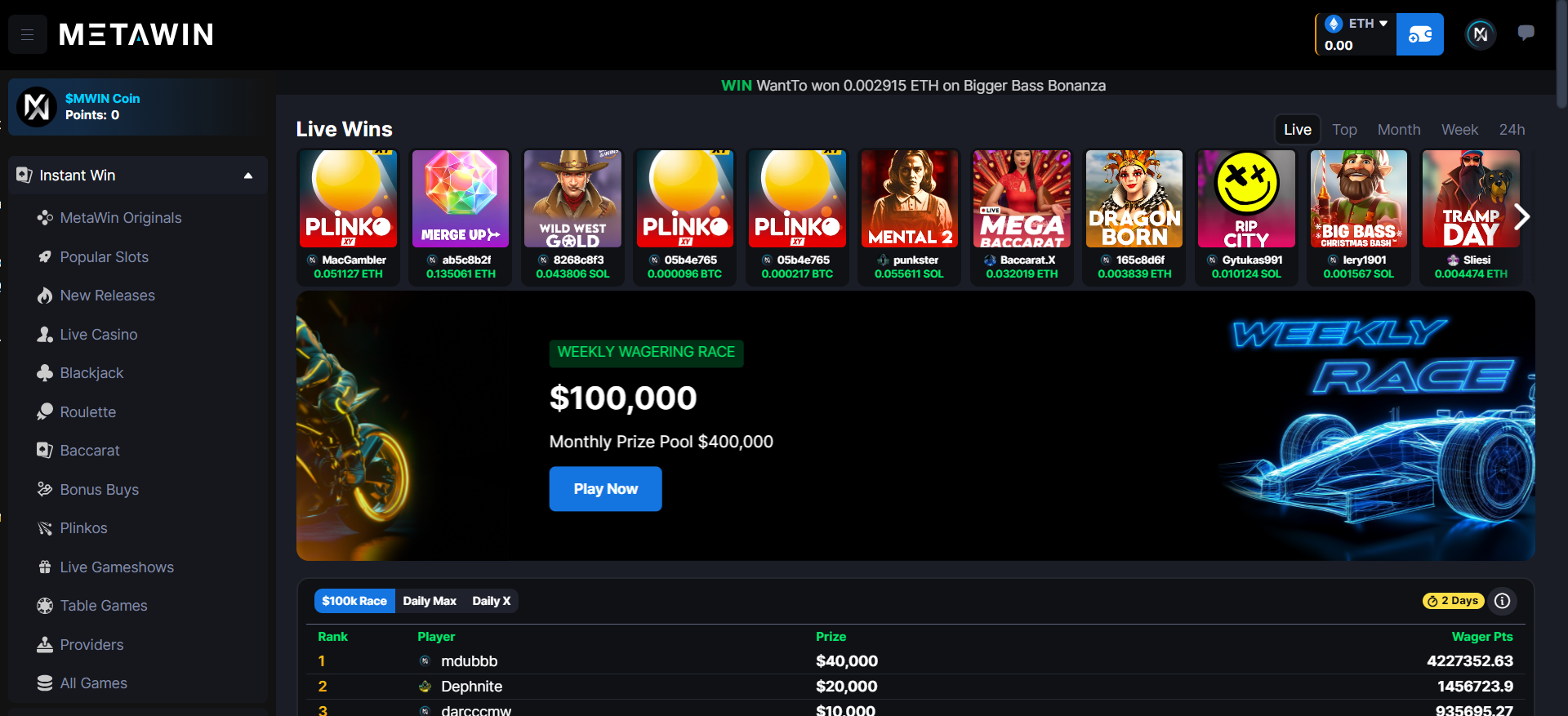Show next Live Wins games arrow

(1521, 217)
